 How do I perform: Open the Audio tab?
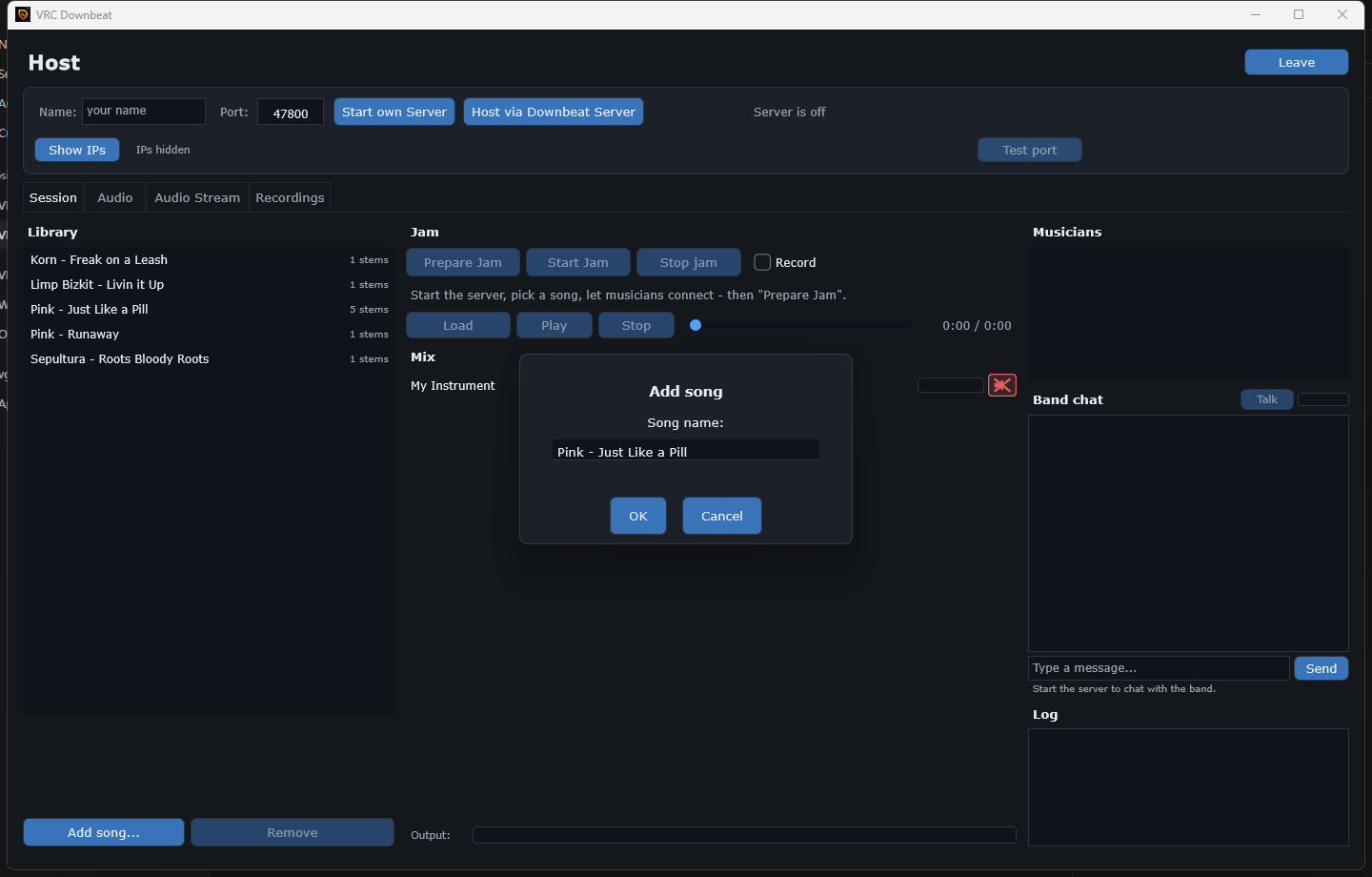115,197
